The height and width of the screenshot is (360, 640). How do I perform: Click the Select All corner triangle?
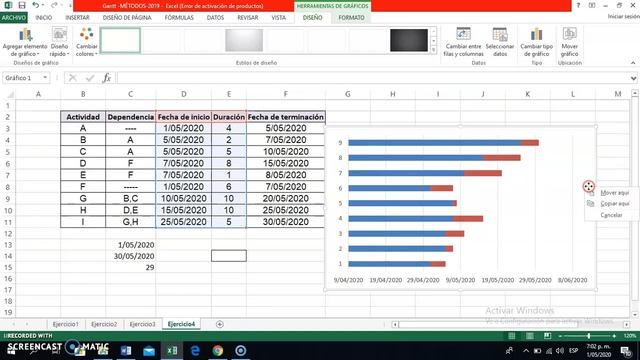click(10, 94)
